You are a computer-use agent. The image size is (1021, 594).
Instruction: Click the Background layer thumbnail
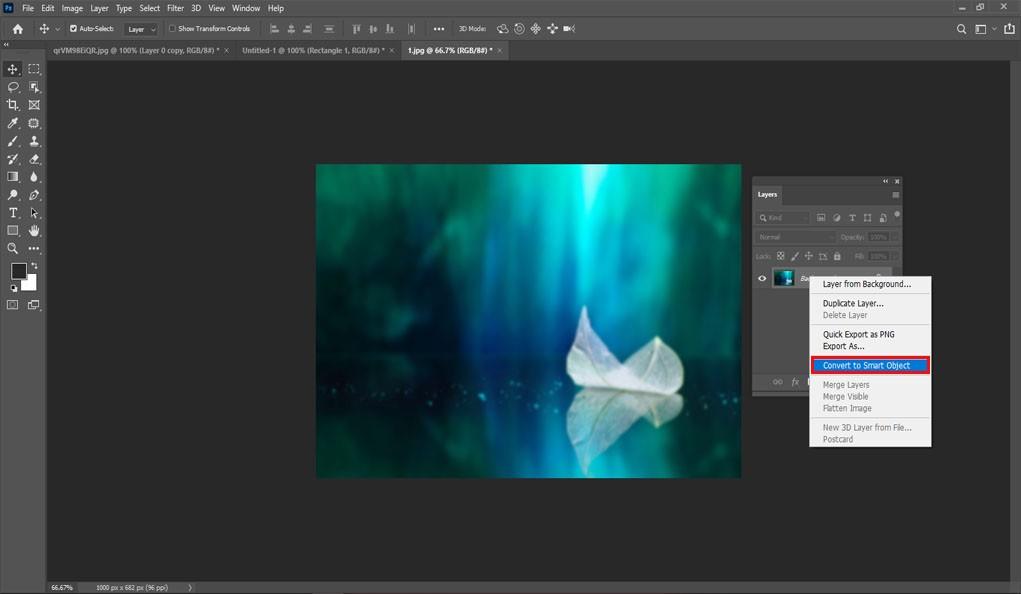pos(783,278)
